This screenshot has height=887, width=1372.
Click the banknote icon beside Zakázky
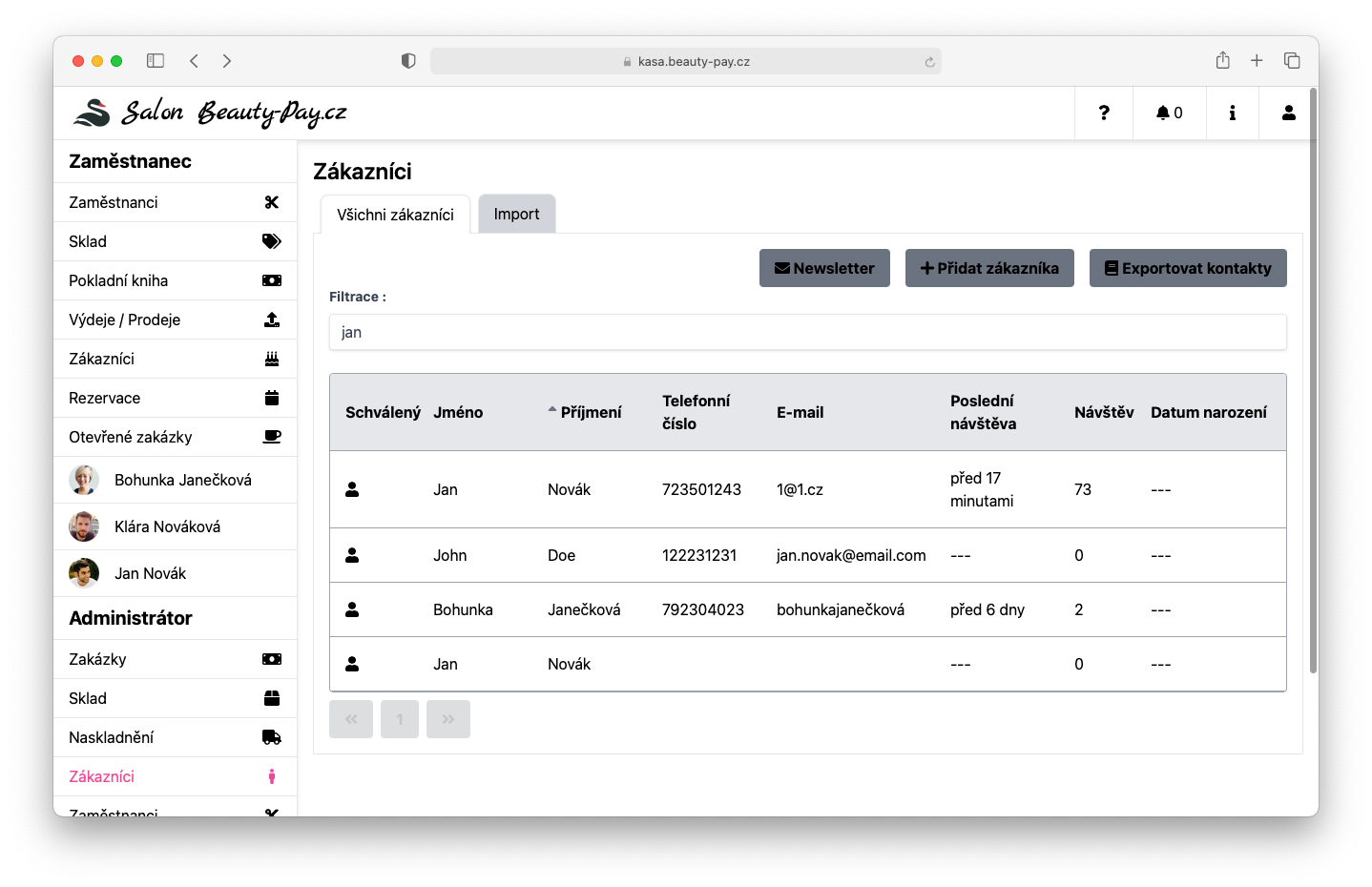(272, 659)
